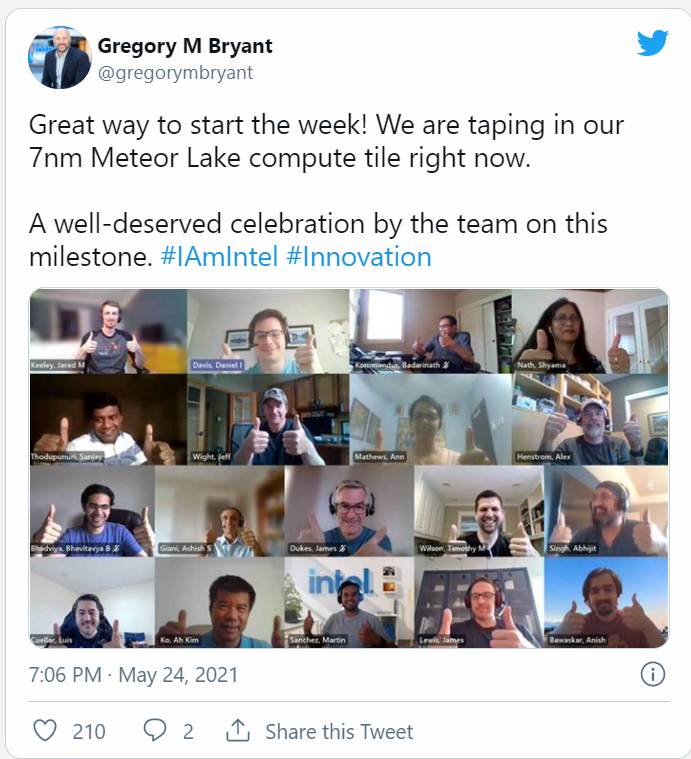Click the 210 likes count
This screenshot has width=691, height=759.
click(89, 731)
